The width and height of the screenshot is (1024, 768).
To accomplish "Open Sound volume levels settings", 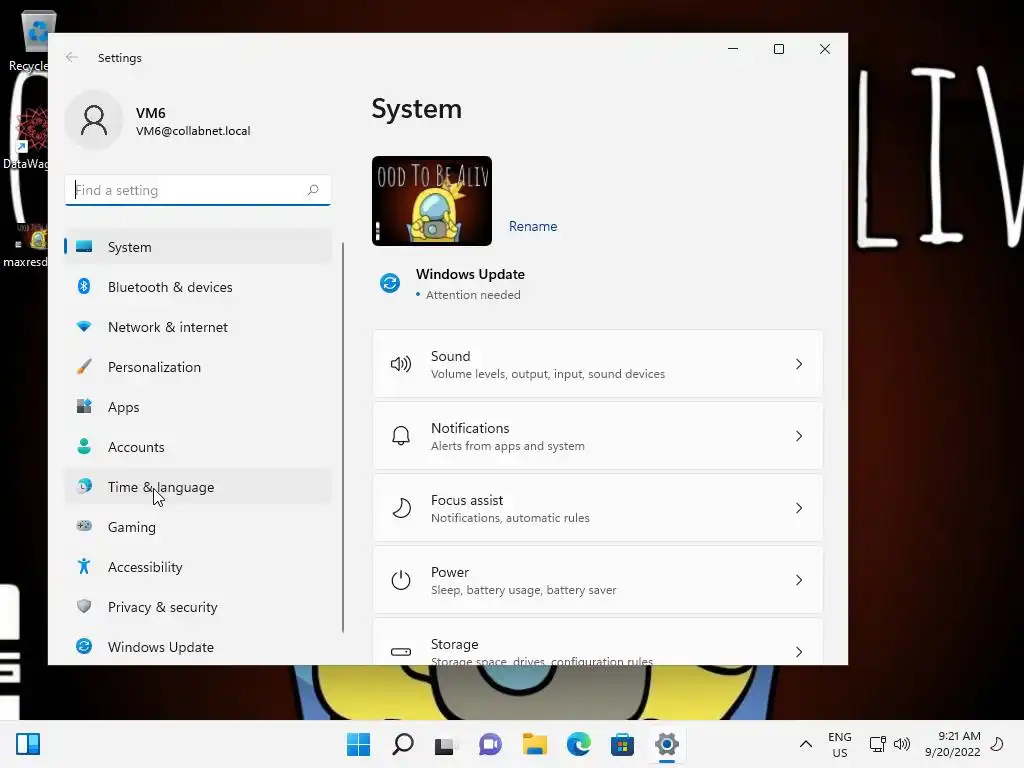I will tap(598, 364).
